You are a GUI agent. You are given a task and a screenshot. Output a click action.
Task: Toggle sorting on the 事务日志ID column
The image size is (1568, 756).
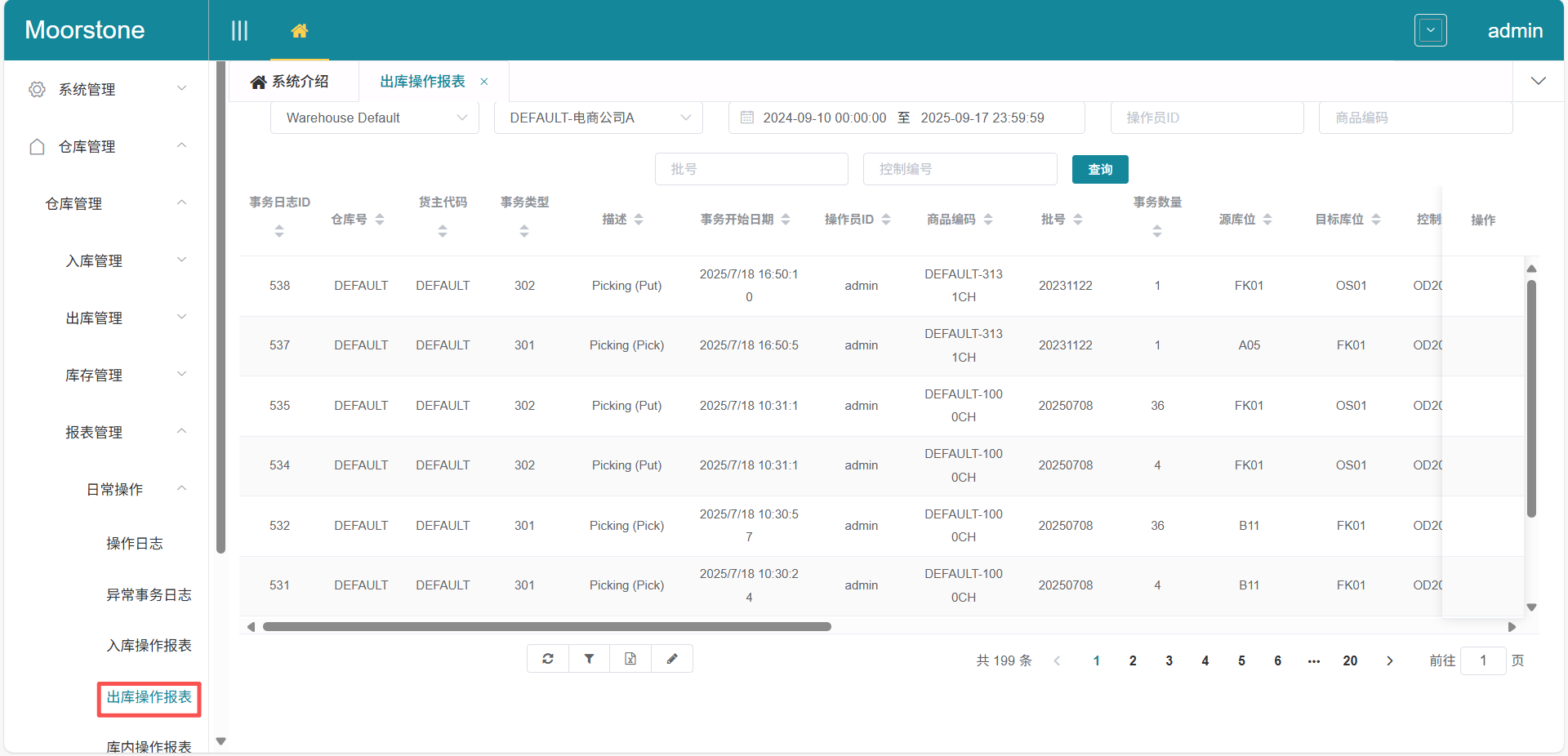pyautogui.click(x=279, y=231)
